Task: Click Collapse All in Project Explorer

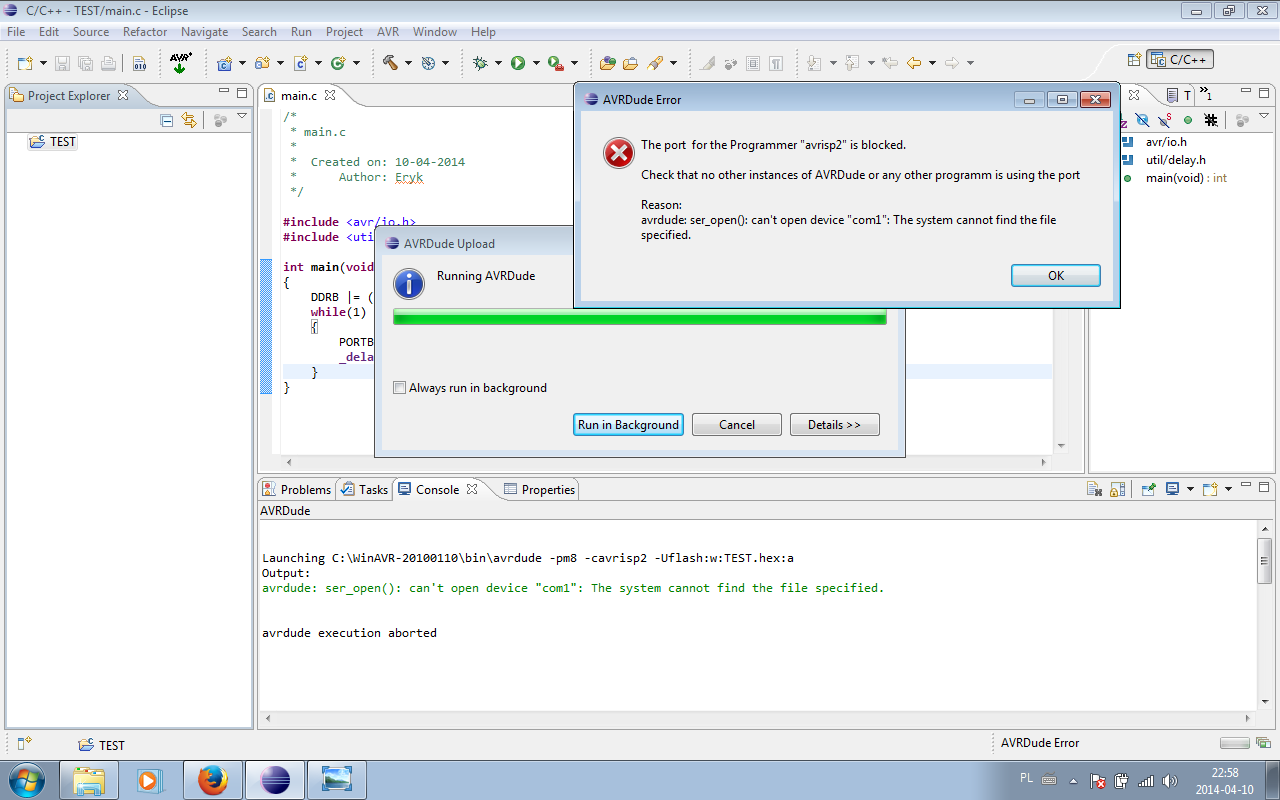Action: click(x=167, y=120)
